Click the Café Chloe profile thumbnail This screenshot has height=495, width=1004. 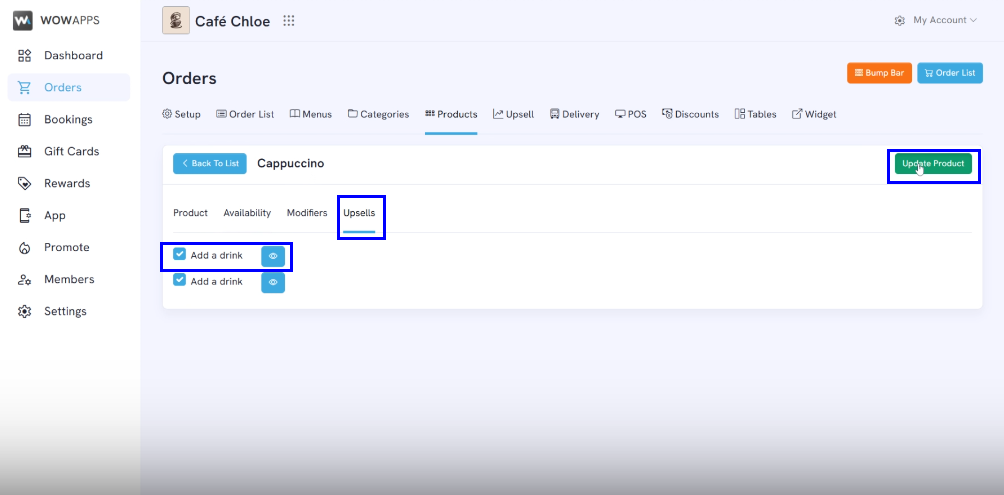click(x=176, y=20)
